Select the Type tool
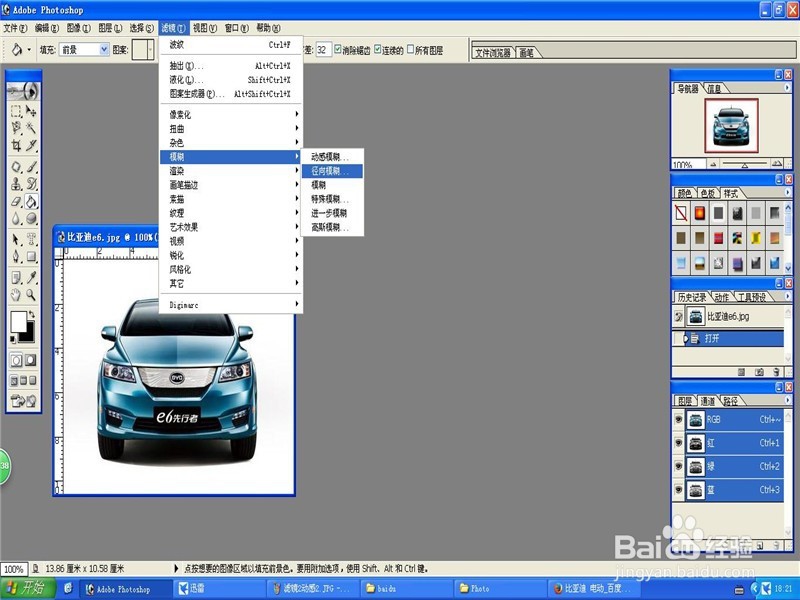Viewport: 800px width, 600px height. pos(31,239)
